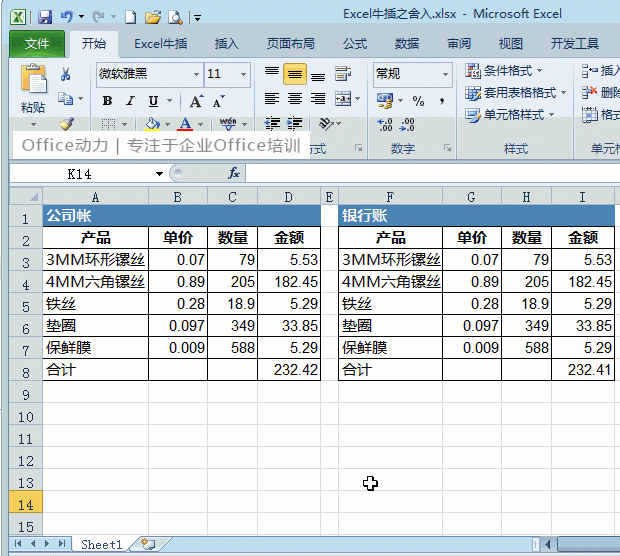
Task: Switch to the 审阅 tab
Action: click(459, 43)
